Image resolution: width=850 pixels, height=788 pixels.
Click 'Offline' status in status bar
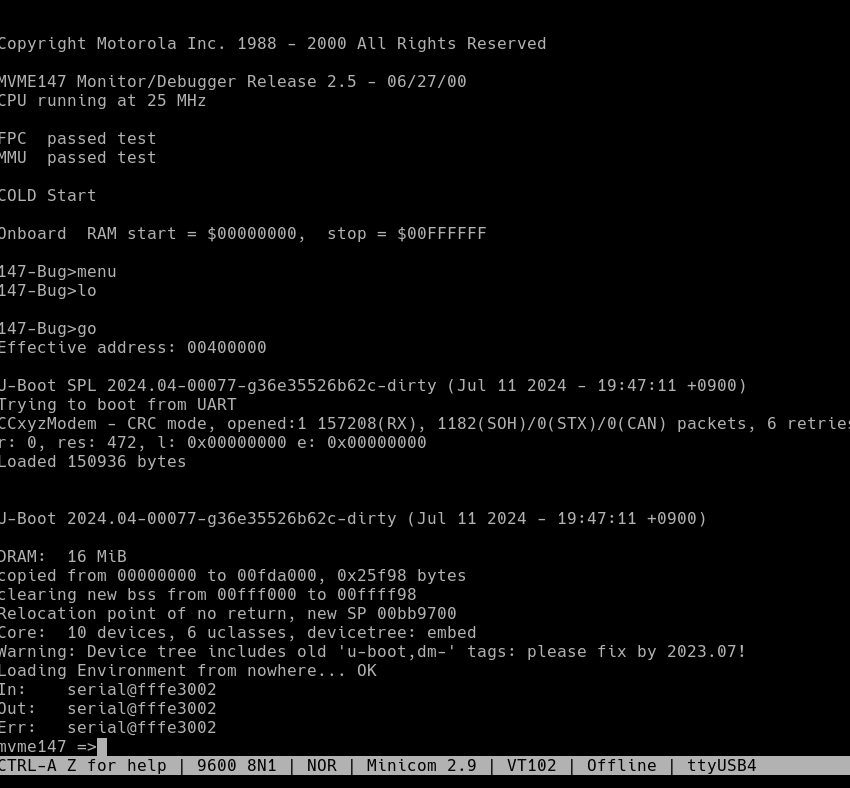point(621,766)
